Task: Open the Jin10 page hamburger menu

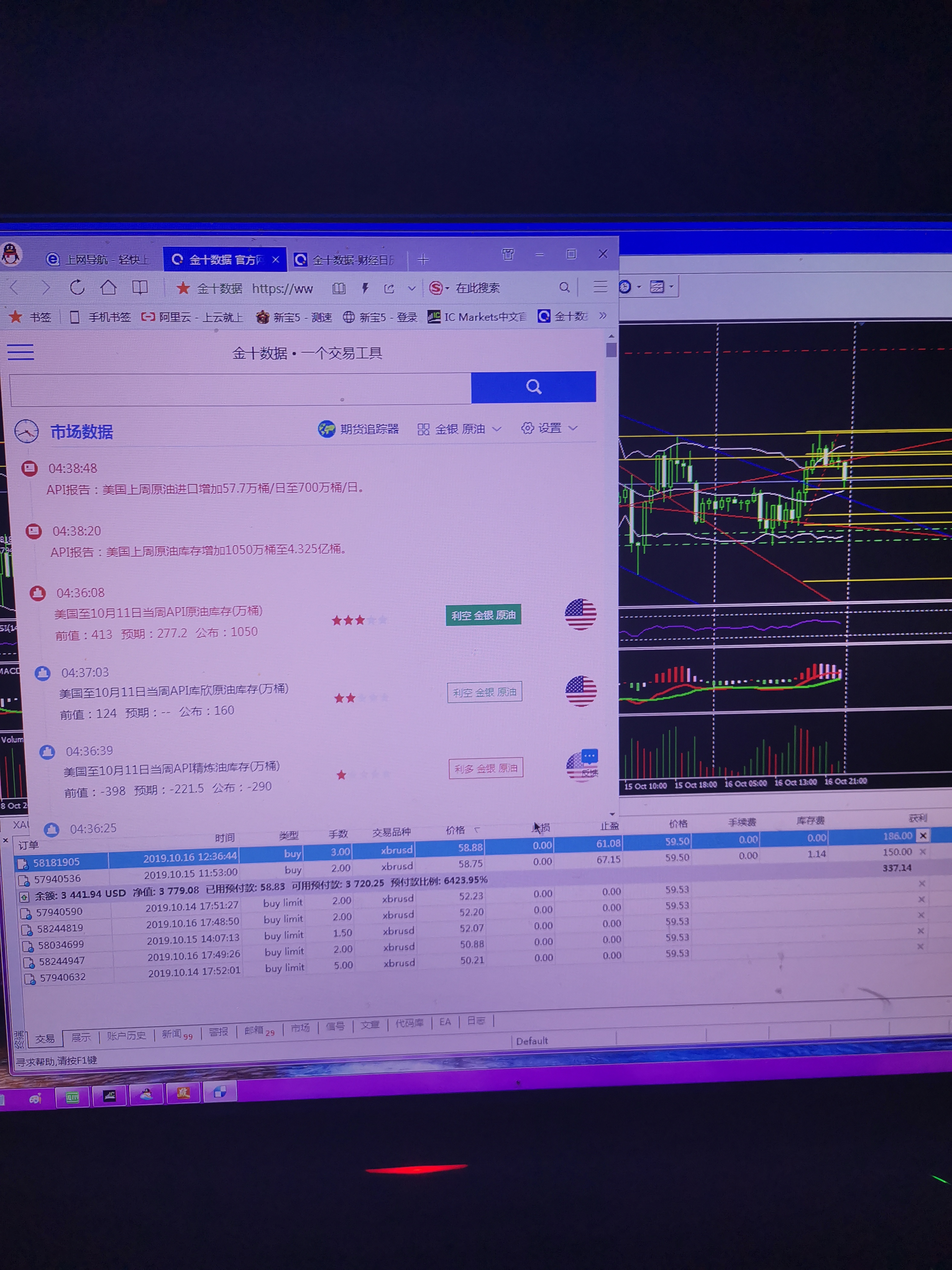Action: (x=21, y=352)
